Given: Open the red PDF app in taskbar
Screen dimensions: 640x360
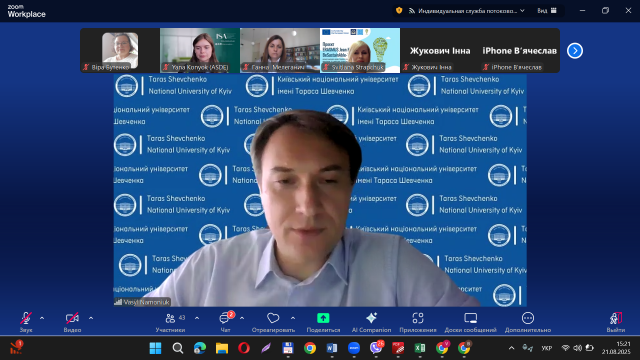Looking at the screenshot, I should [x=398, y=348].
